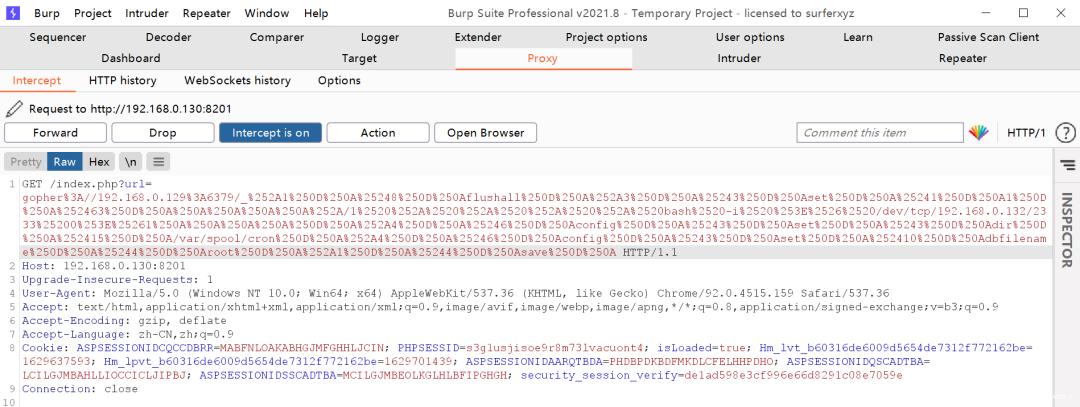1080x407 pixels.
Task: Switch to the Repeater tool tab
Action: click(962, 59)
